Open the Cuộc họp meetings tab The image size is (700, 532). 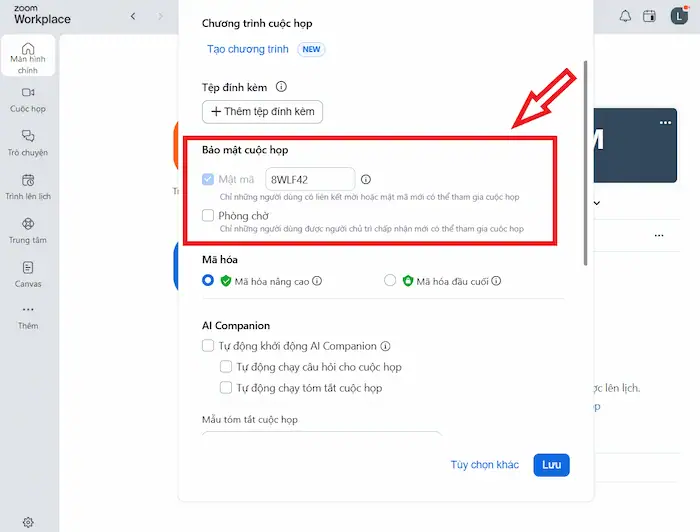(28, 100)
